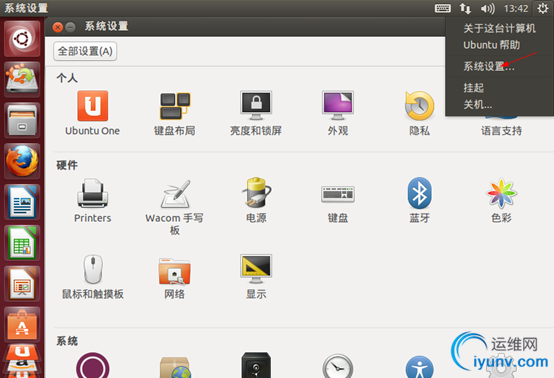The height and width of the screenshot is (378, 554).
Task: Open the universal access icon in 系统 section
Action: tap(419, 367)
